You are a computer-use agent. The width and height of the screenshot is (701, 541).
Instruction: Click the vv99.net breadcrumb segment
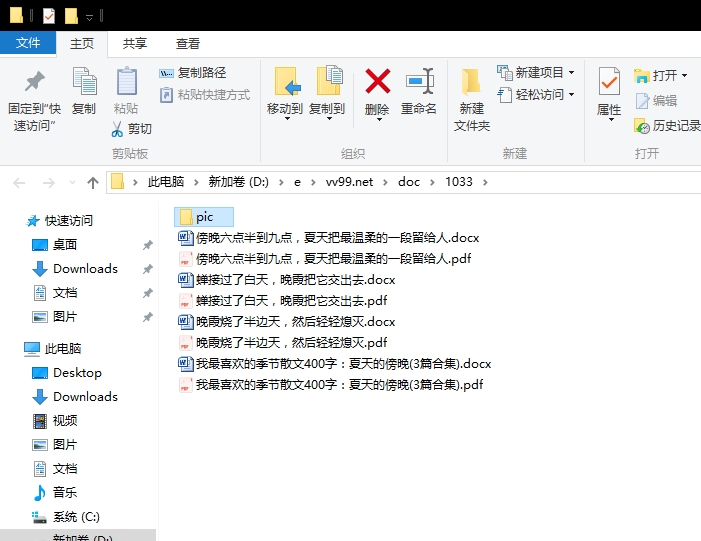[x=349, y=182]
